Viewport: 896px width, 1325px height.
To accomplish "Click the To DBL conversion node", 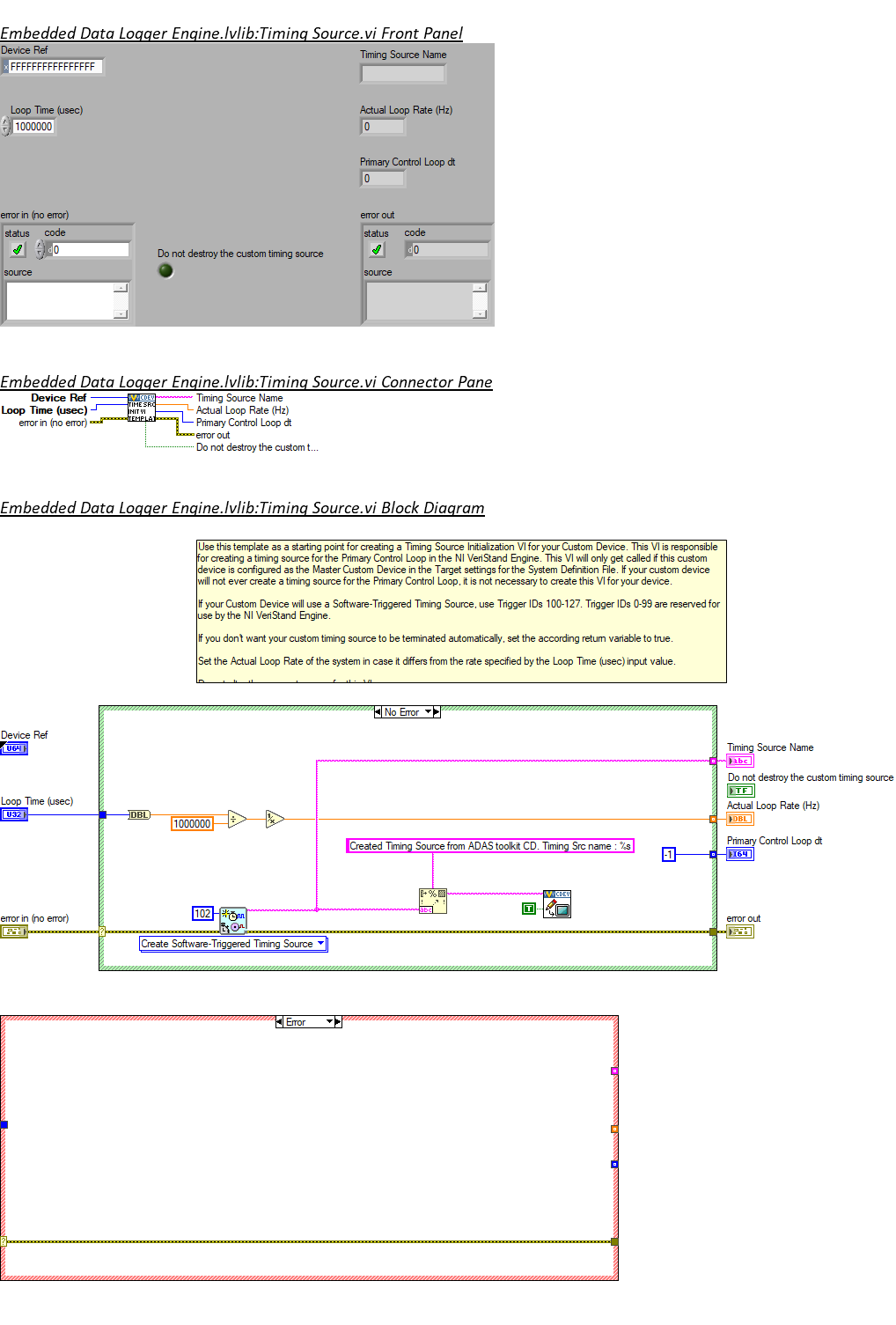I will (138, 814).
